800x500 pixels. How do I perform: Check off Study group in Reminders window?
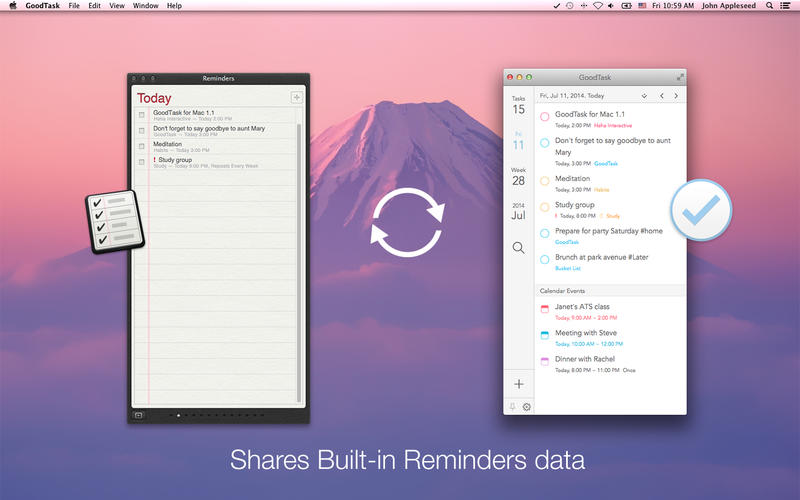tap(141, 162)
